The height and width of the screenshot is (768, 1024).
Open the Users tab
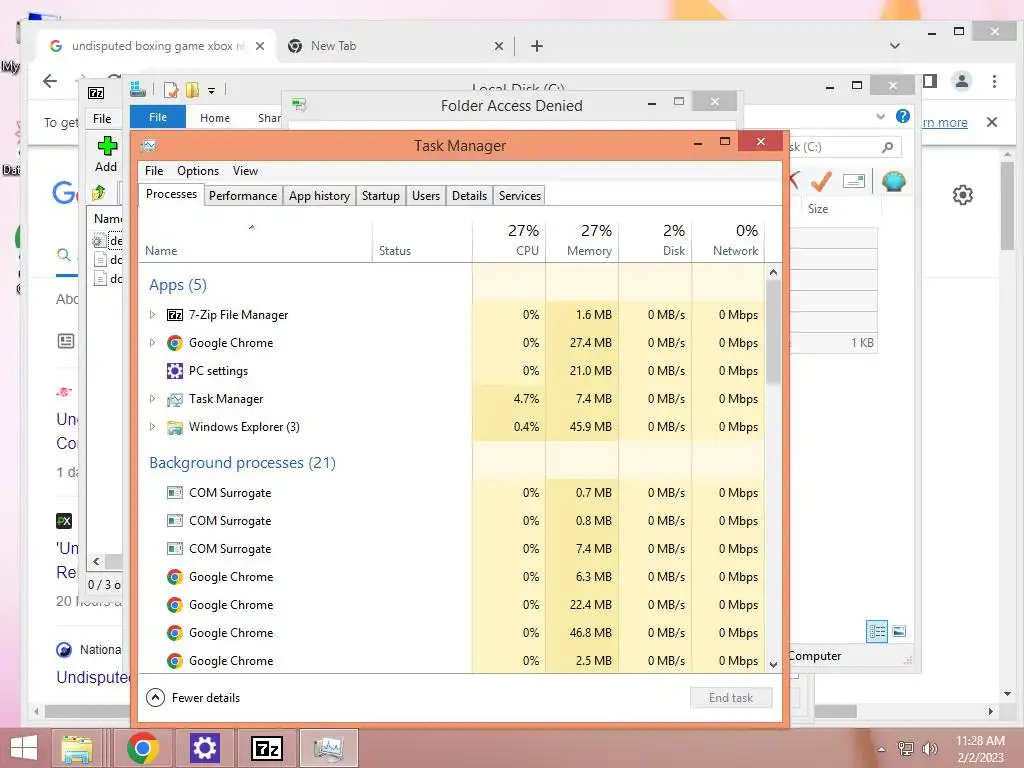[x=426, y=196]
